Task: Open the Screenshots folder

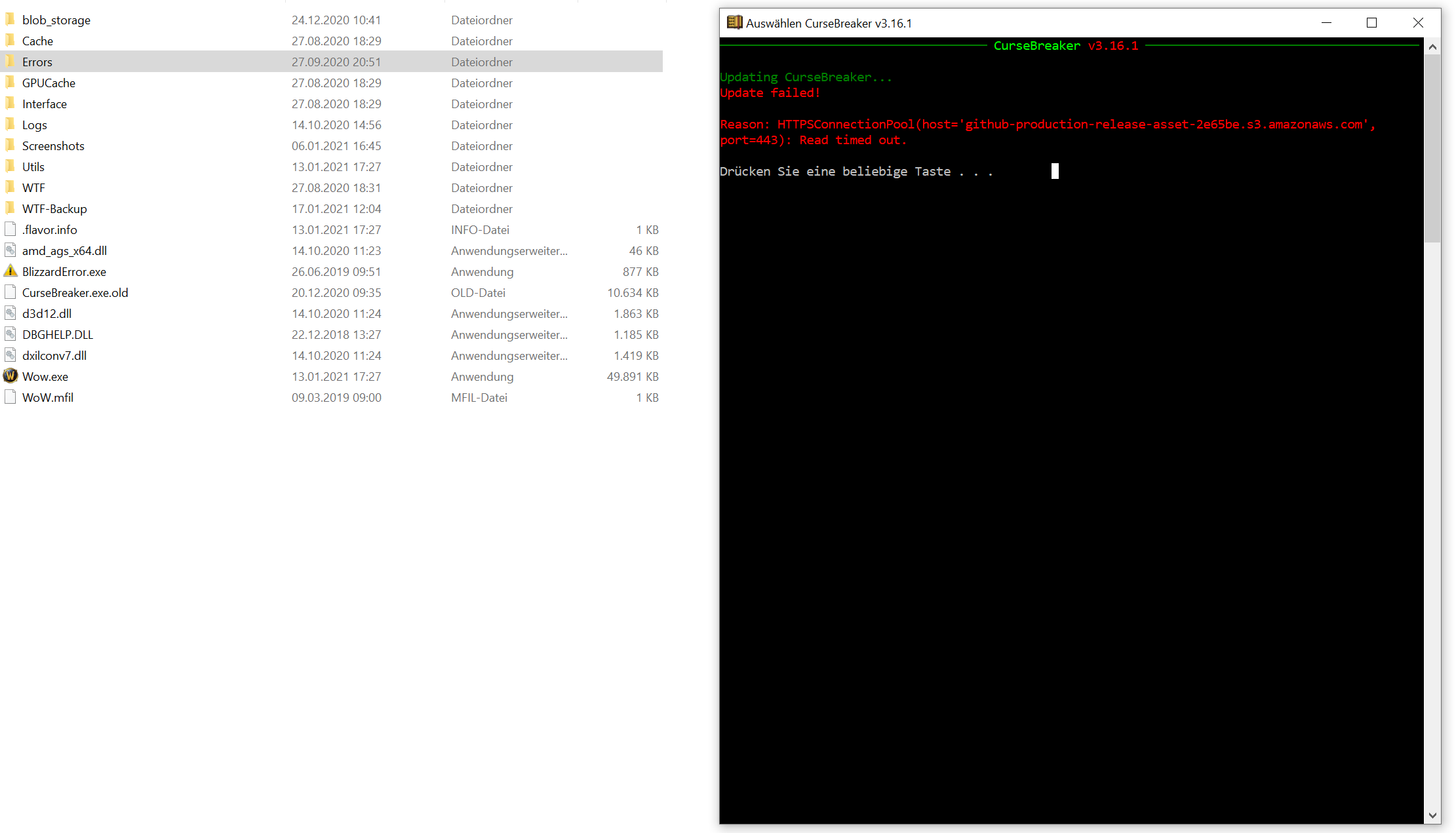Action: click(x=53, y=145)
